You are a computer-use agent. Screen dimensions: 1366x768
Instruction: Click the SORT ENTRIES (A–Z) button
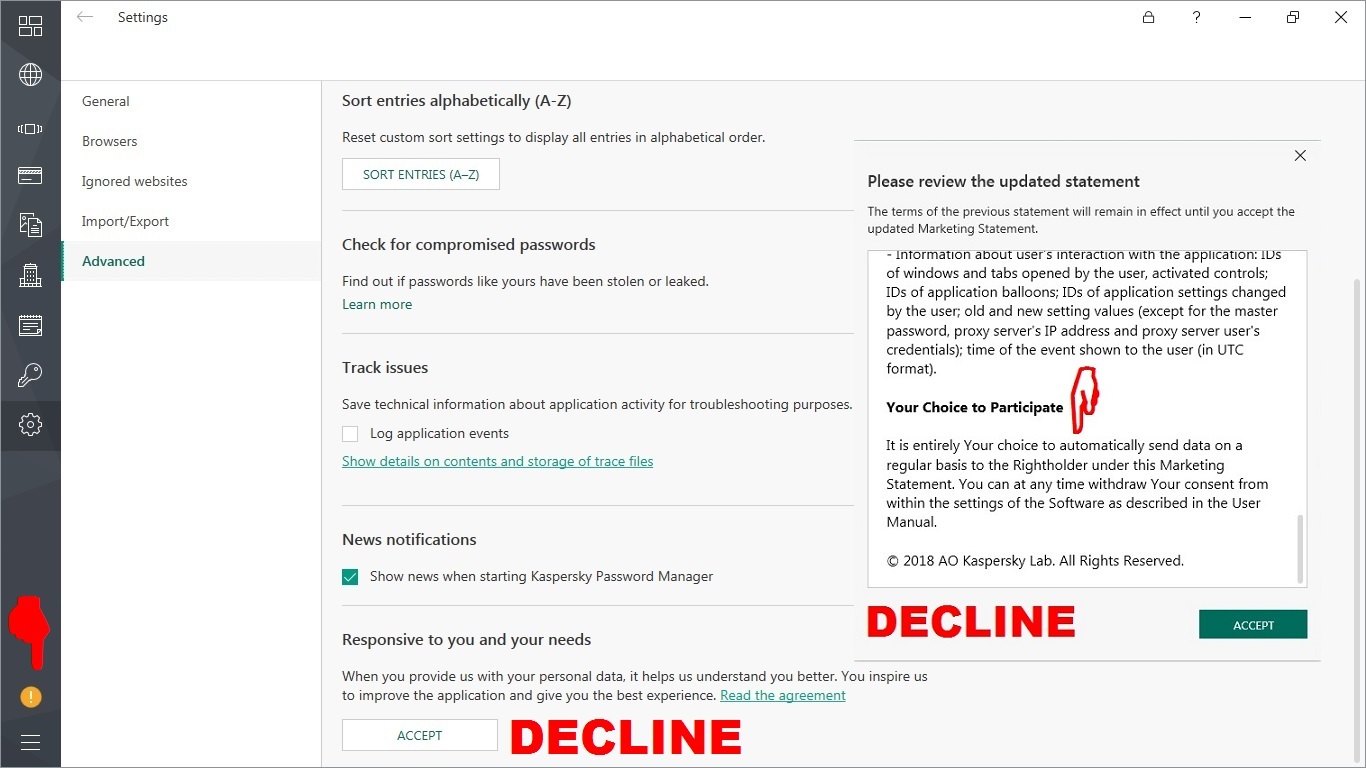(420, 174)
